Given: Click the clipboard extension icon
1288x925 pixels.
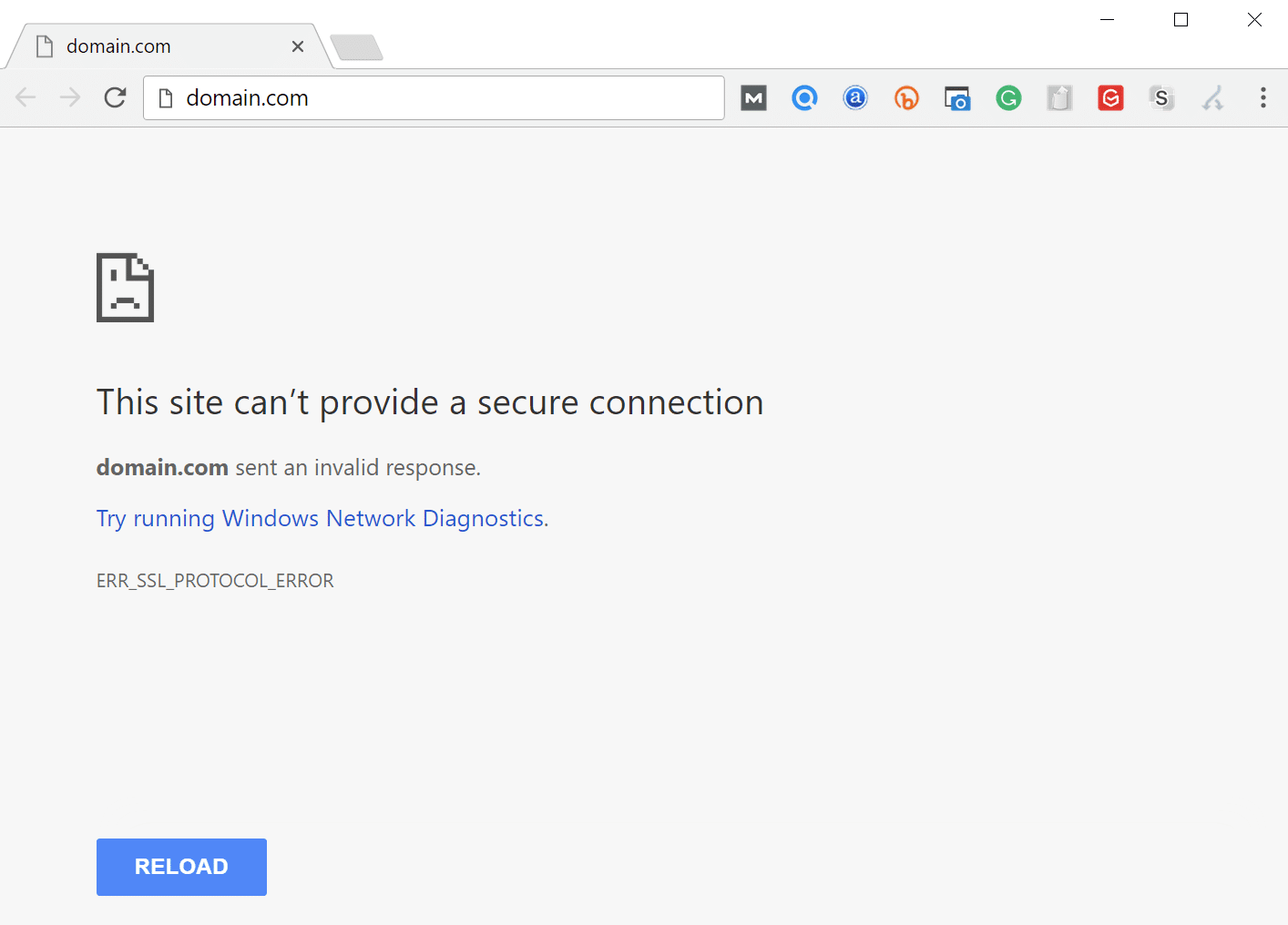Looking at the screenshot, I should [1059, 97].
